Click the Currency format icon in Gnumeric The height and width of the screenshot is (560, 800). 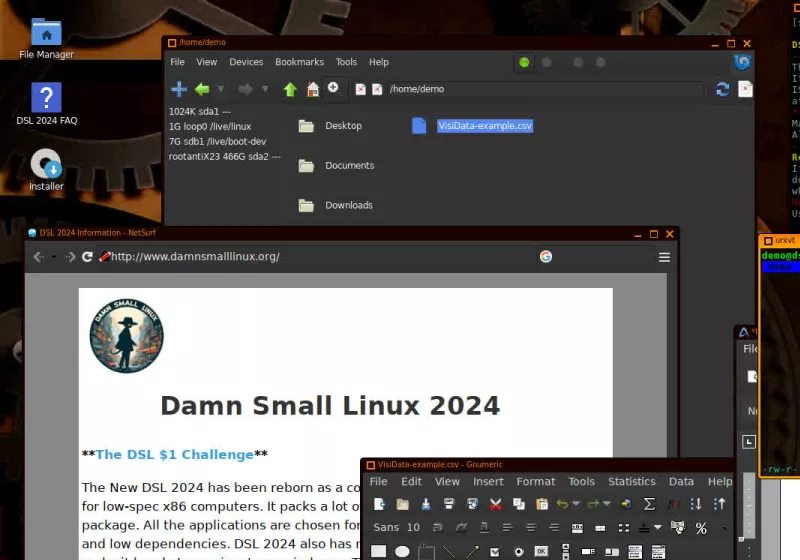[678, 527]
